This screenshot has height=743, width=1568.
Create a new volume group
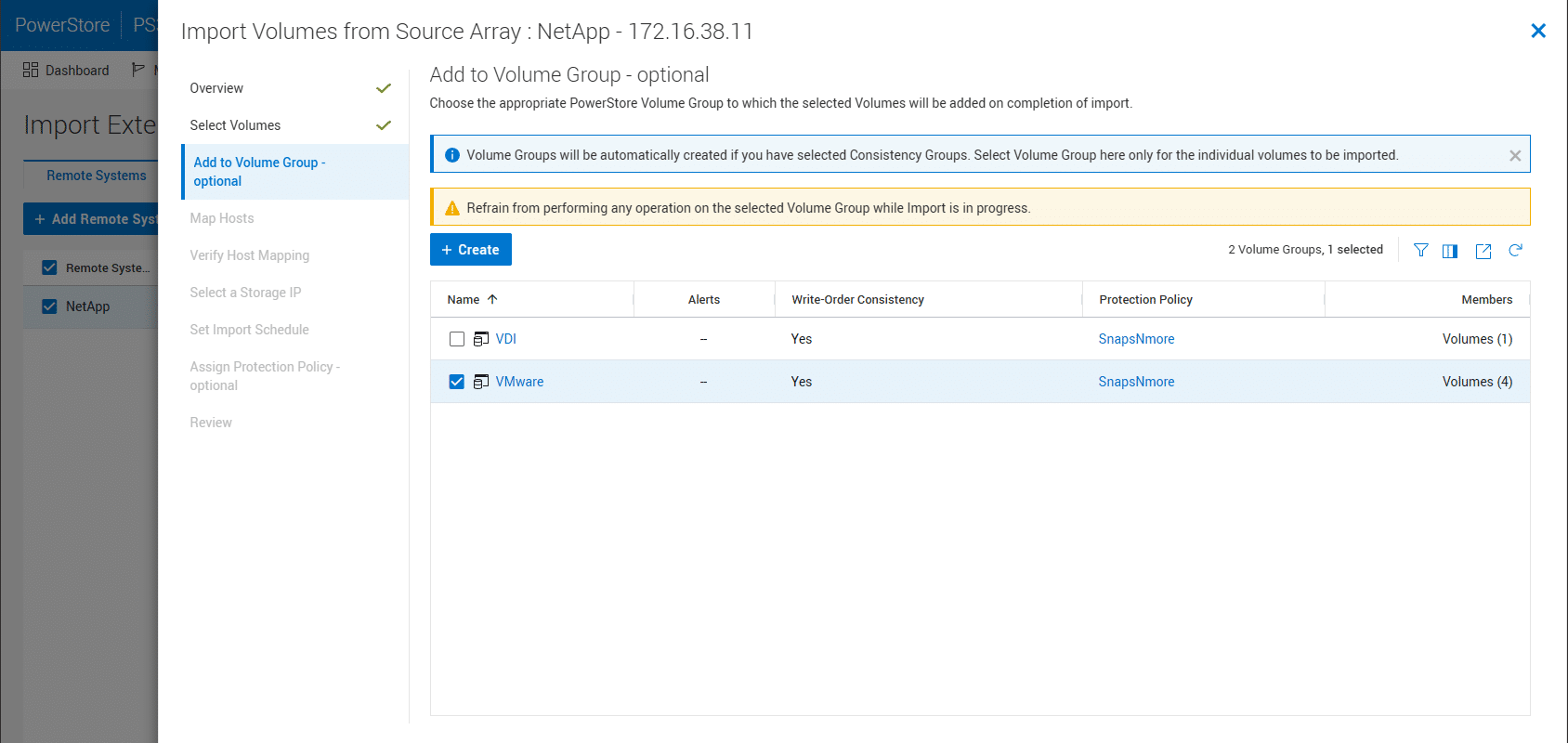[x=471, y=250]
